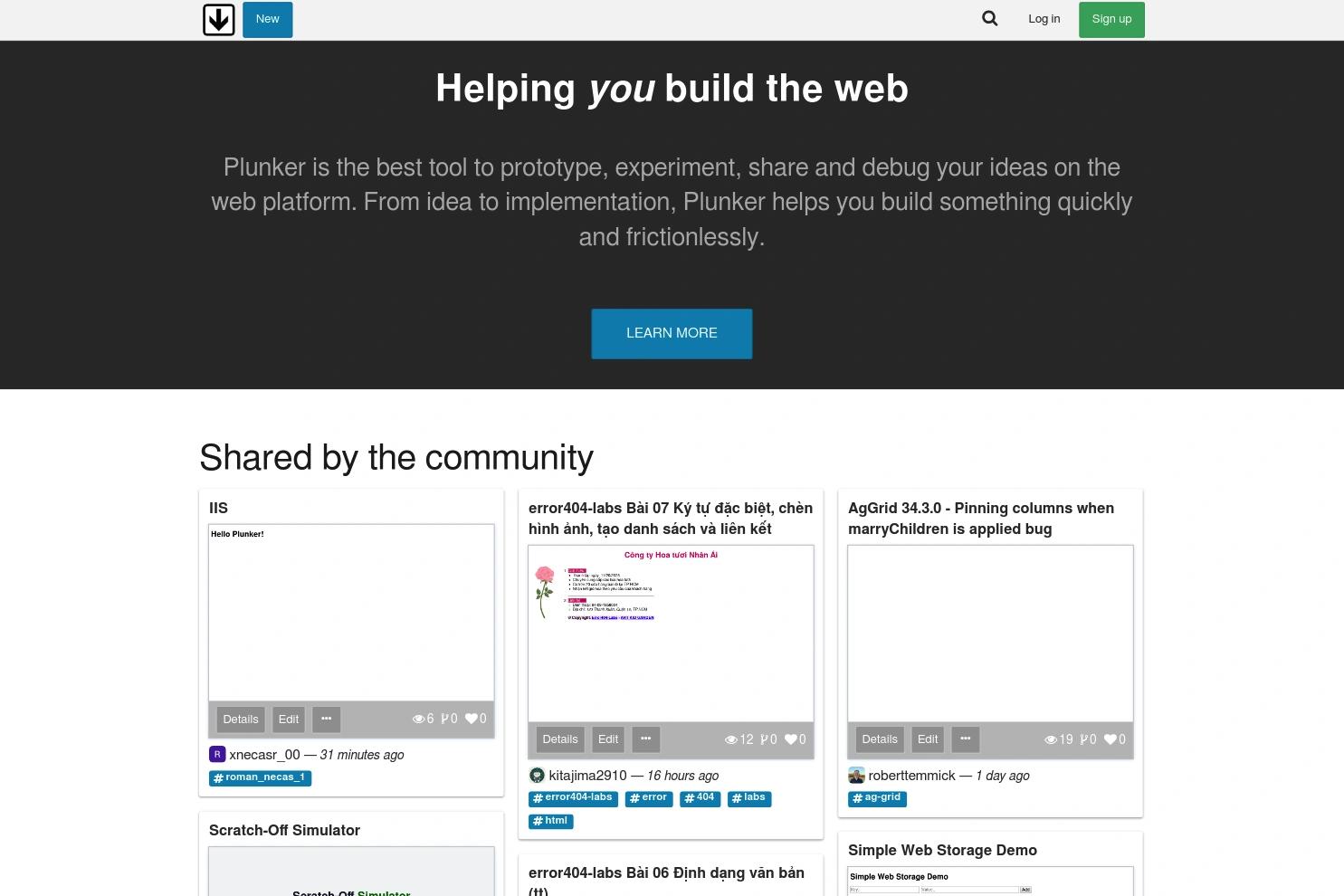Click 'Helping you build the web' headline
The width and height of the screenshot is (1344, 896).
[672, 89]
